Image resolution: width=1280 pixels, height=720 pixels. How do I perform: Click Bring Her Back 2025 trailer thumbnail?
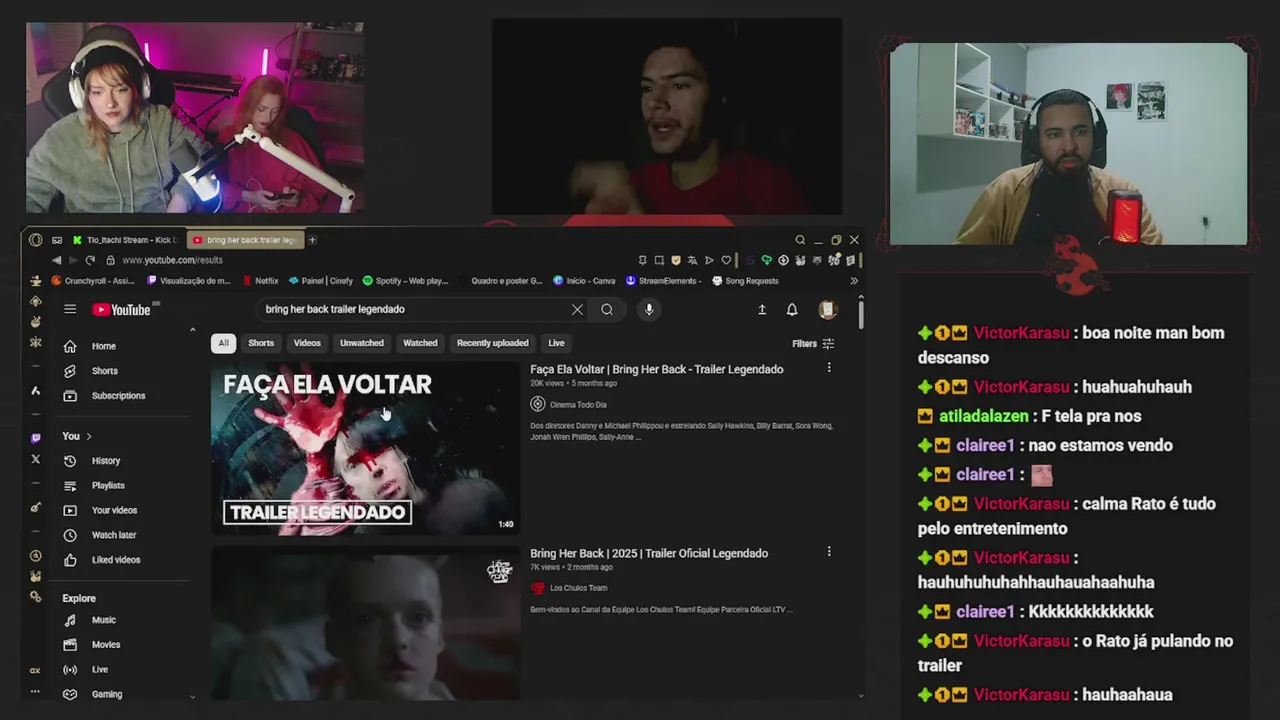[x=365, y=623]
